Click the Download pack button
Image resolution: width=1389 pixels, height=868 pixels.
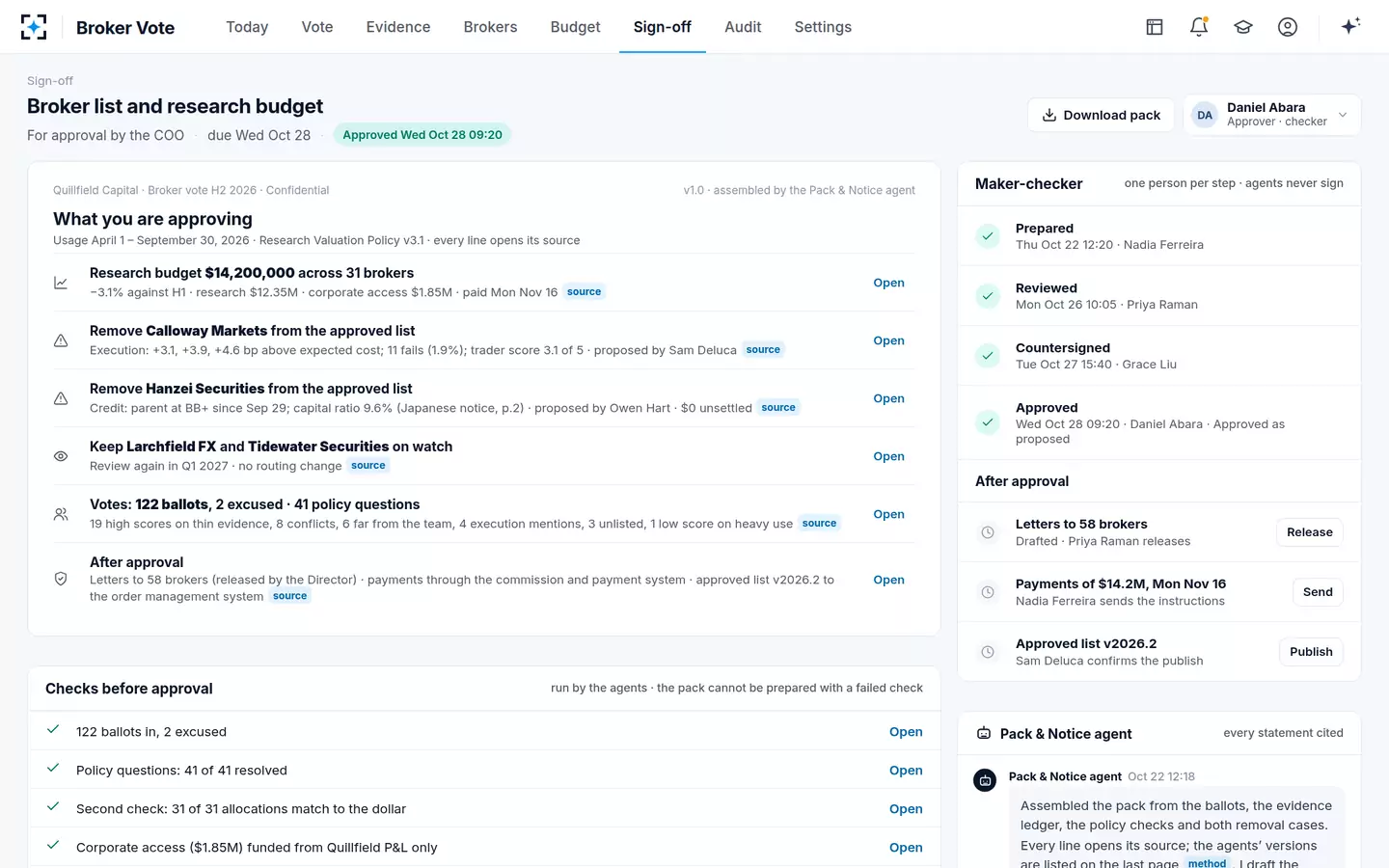[1101, 115]
